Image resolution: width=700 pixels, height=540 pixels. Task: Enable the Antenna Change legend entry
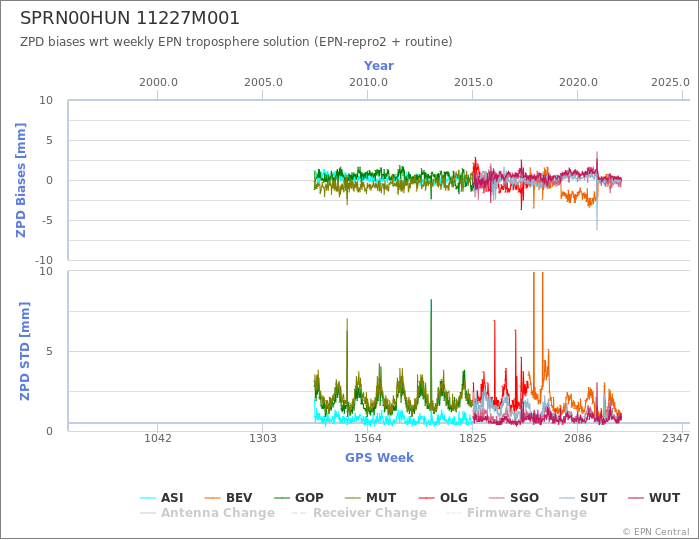coord(208,513)
